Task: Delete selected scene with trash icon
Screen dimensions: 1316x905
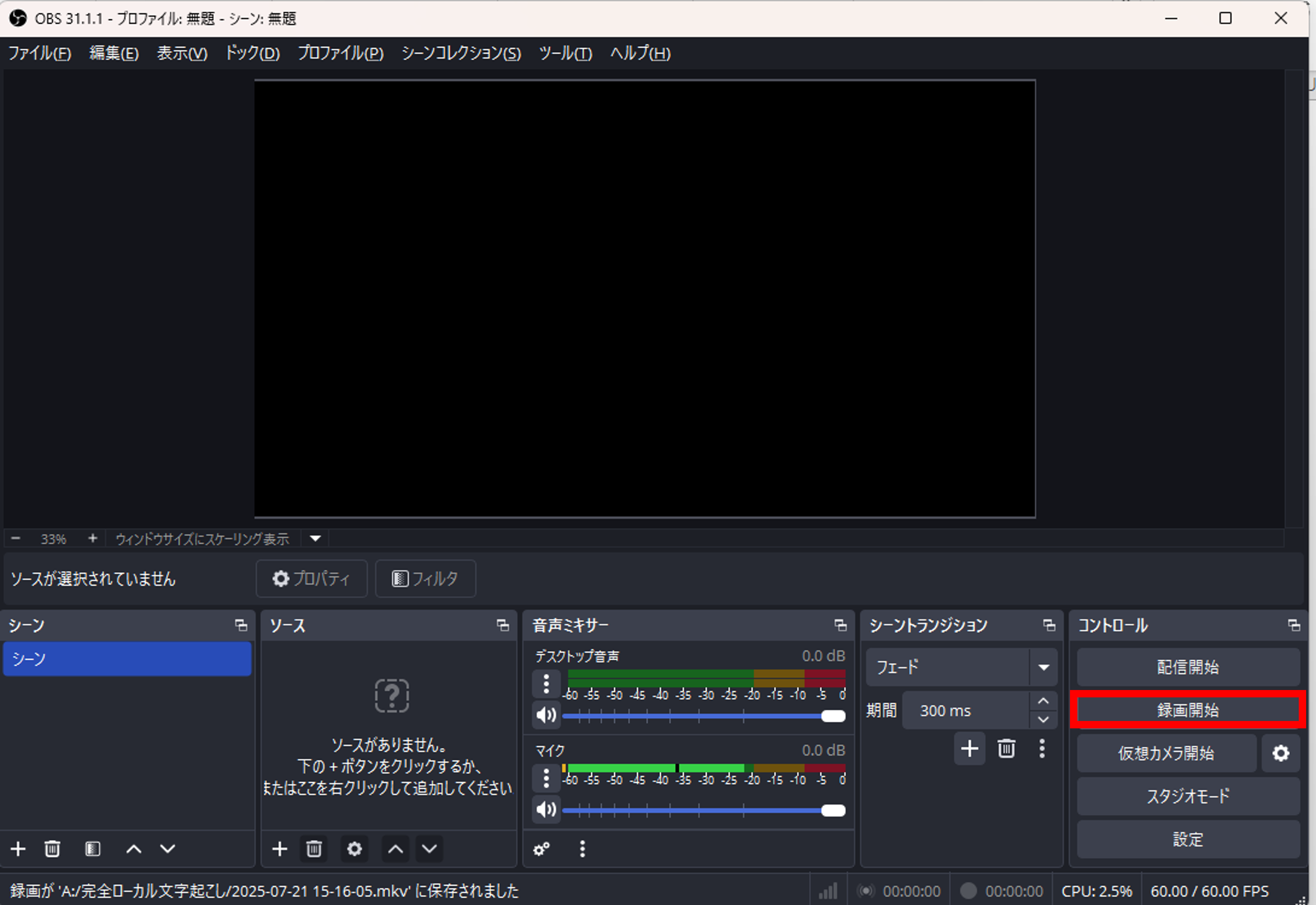Action: pos(52,849)
